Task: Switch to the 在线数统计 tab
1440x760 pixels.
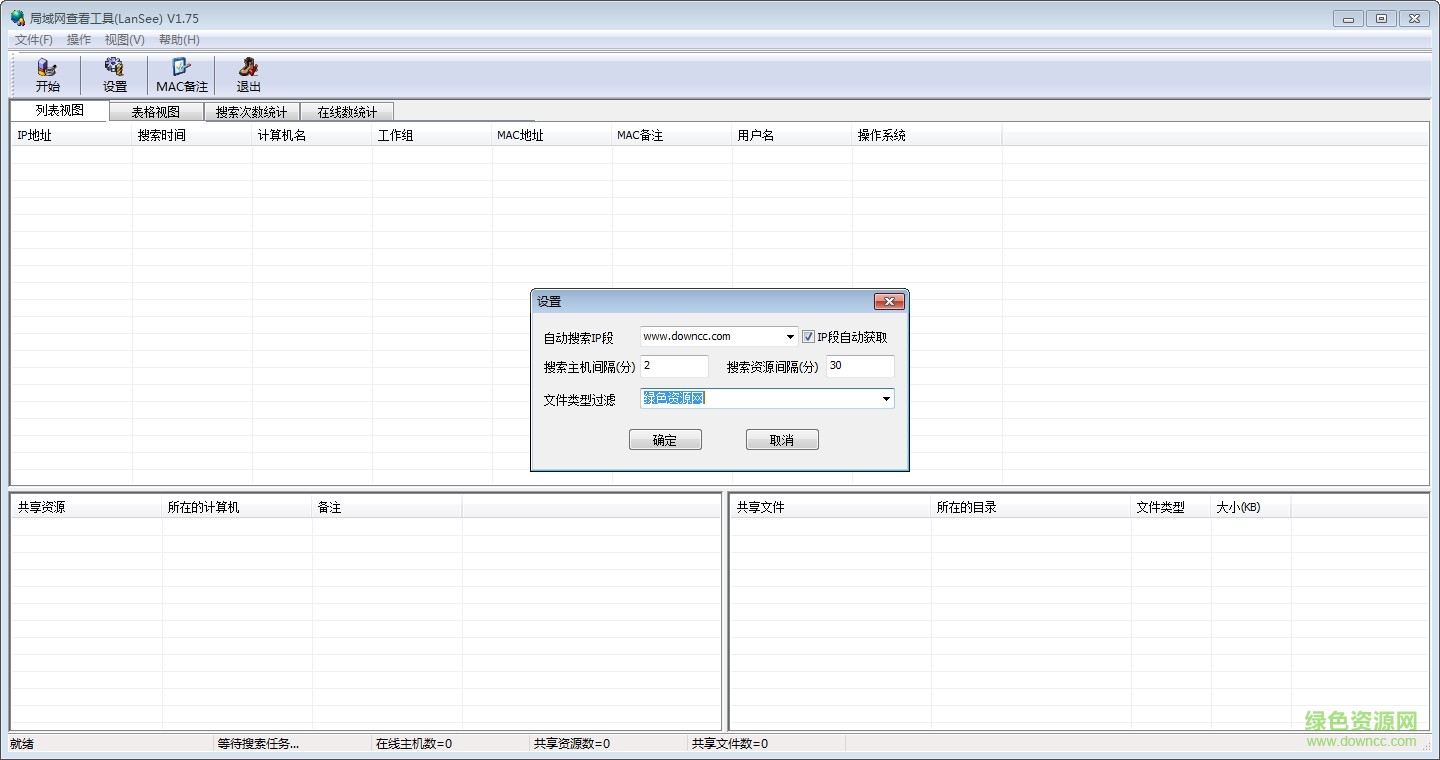Action: pos(347,112)
